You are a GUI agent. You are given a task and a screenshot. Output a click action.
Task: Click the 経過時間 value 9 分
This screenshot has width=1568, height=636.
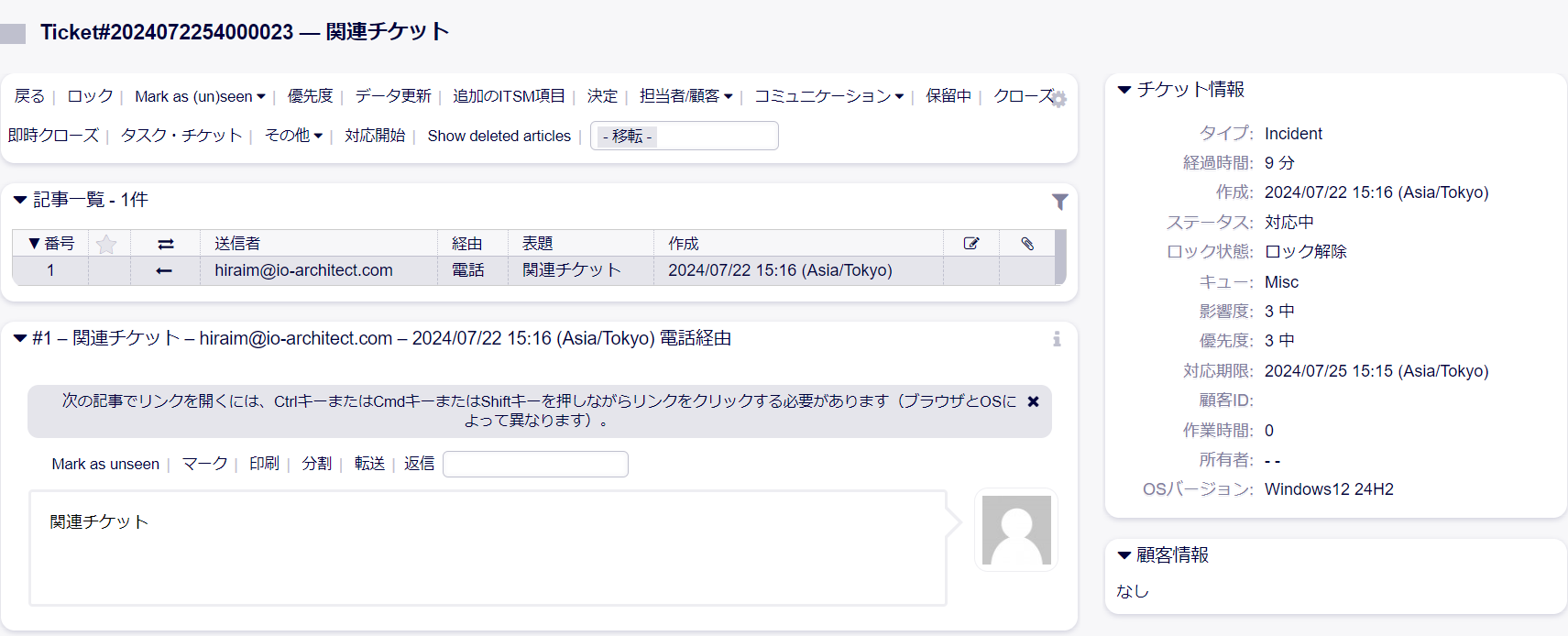point(1279,163)
